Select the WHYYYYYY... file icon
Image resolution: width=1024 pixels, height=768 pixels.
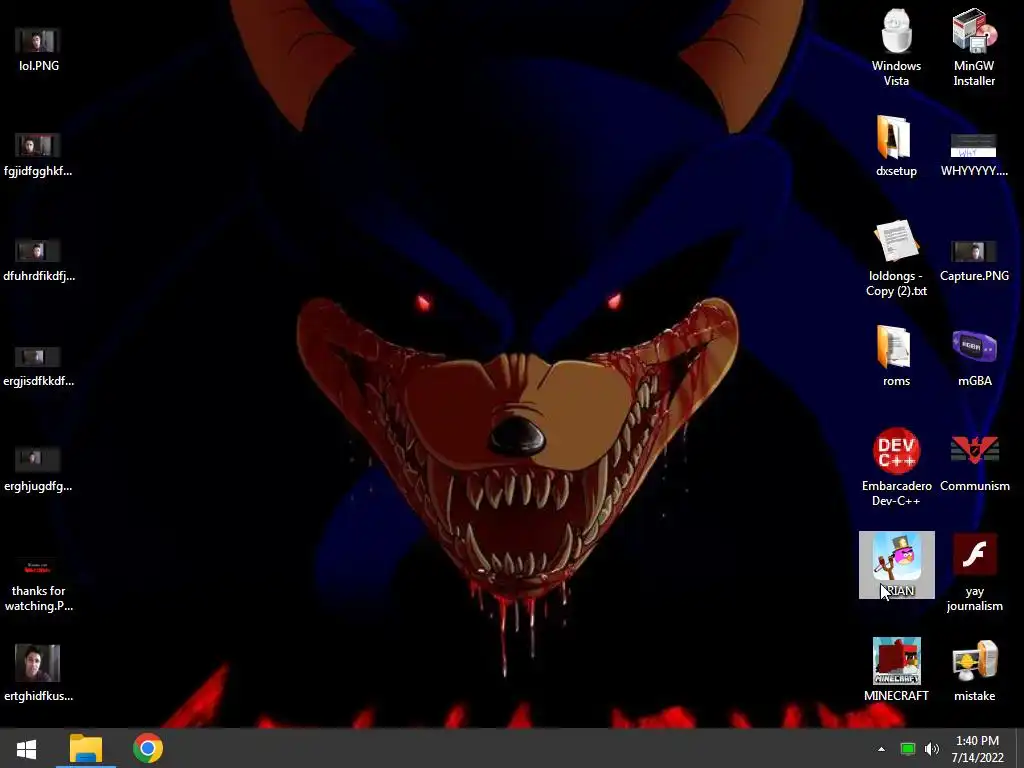974,155
